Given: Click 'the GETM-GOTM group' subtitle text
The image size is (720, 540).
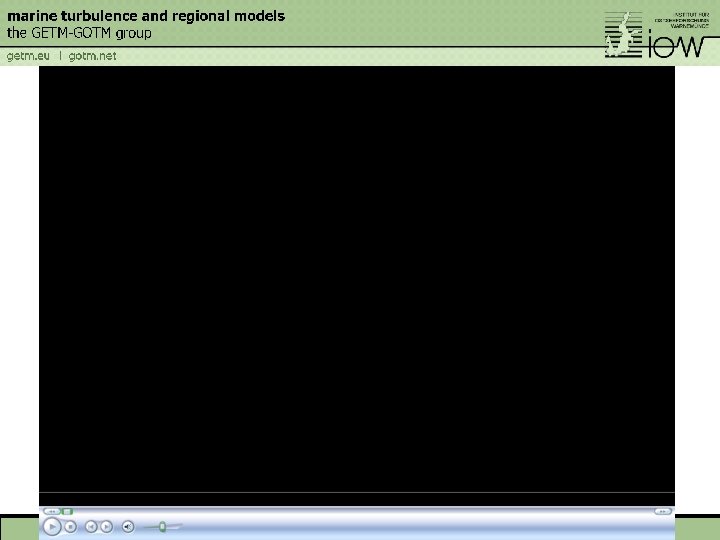Looking at the screenshot, I should point(79,33).
